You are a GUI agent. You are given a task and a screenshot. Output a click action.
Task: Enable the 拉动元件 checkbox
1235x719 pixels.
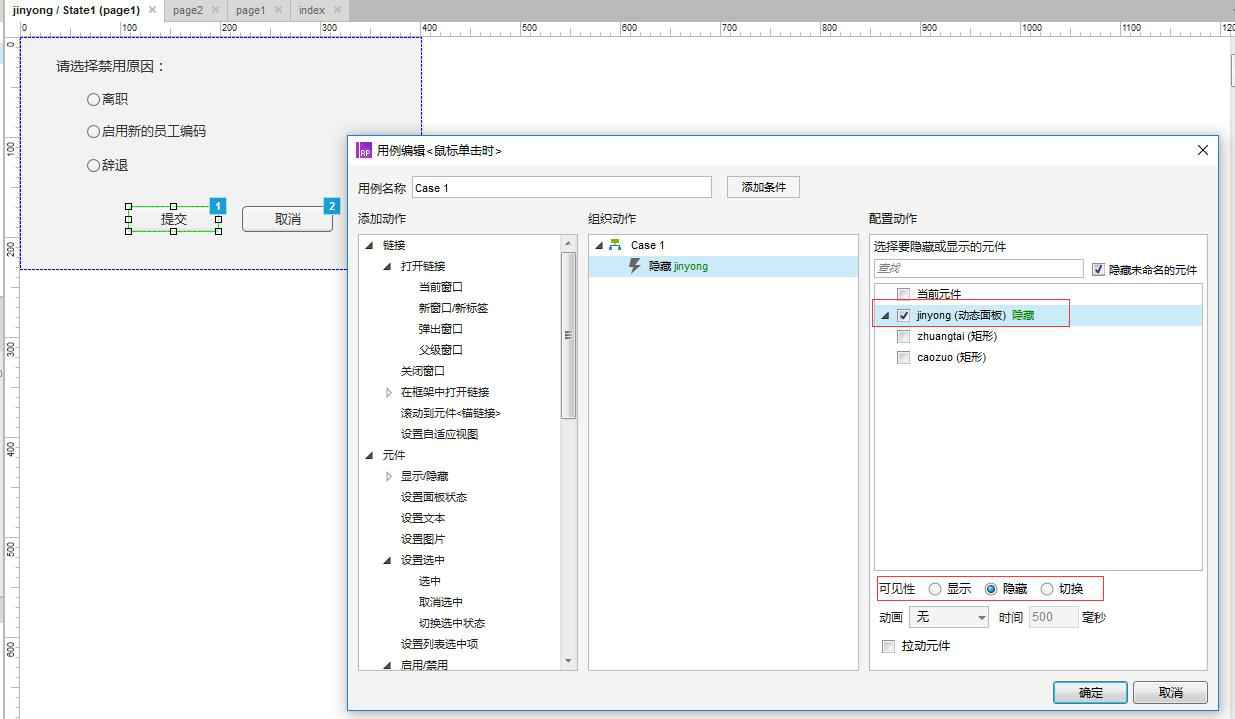click(x=888, y=646)
